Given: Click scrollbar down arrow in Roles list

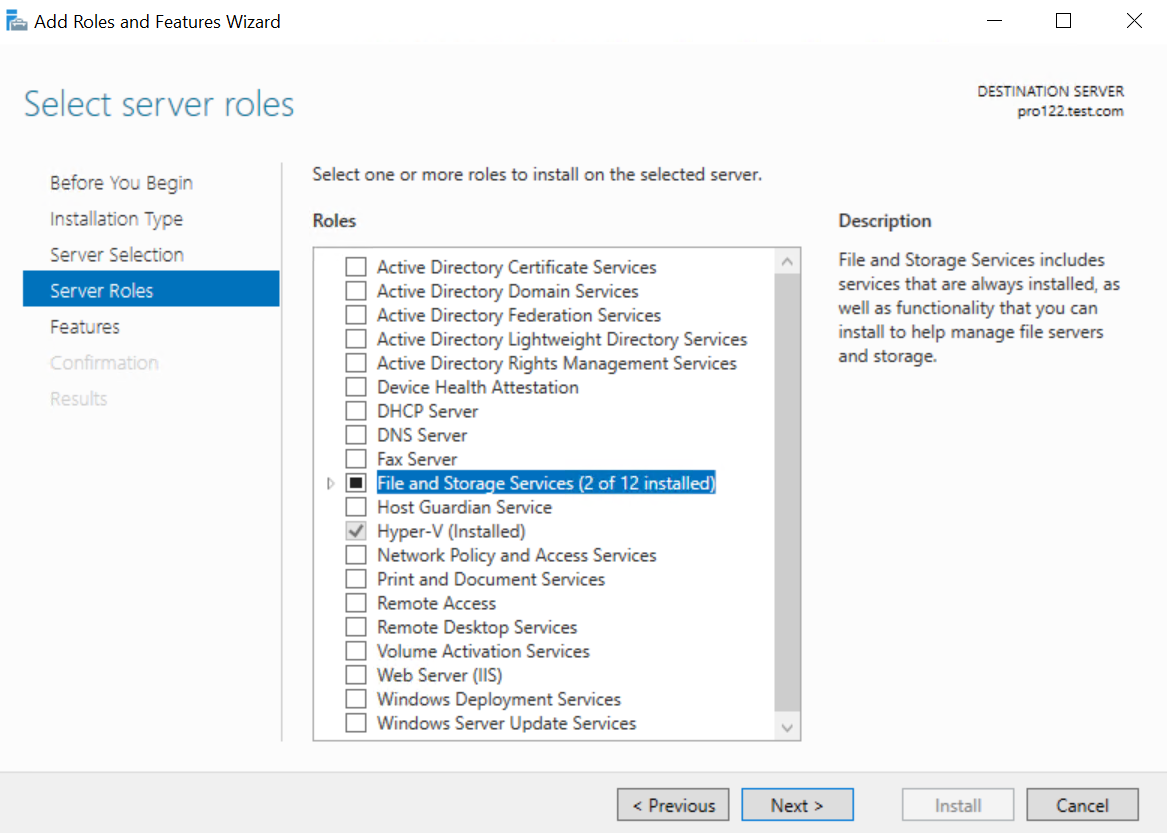Looking at the screenshot, I should point(787,728).
